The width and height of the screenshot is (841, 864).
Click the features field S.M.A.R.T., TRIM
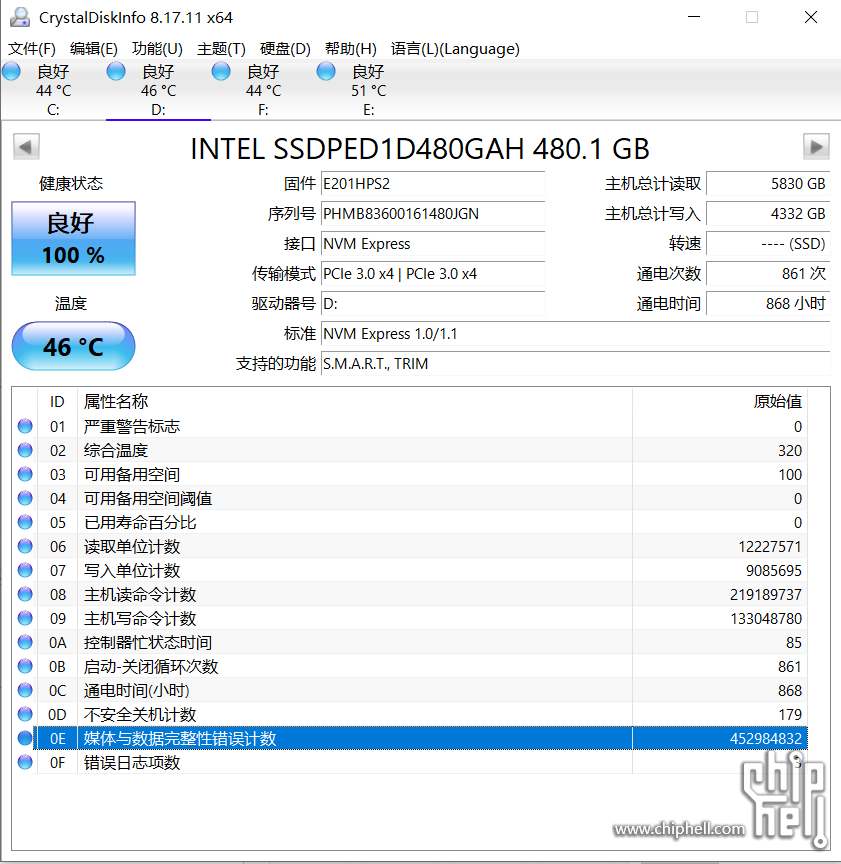click(x=575, y=364)
